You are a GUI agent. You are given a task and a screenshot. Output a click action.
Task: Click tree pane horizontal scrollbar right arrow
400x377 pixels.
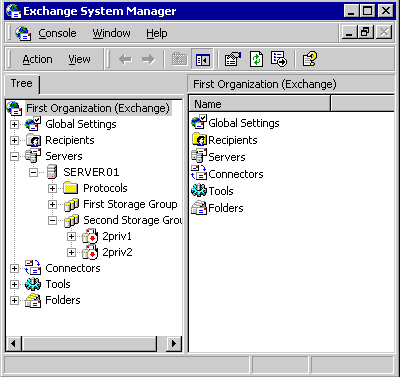coord(173,343)
